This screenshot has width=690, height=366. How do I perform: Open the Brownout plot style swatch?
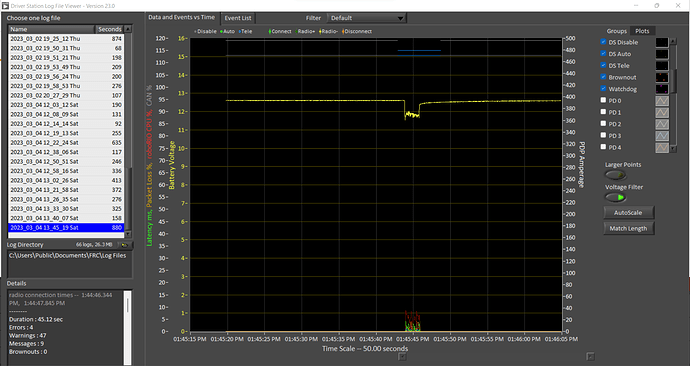tap(662, 77)
